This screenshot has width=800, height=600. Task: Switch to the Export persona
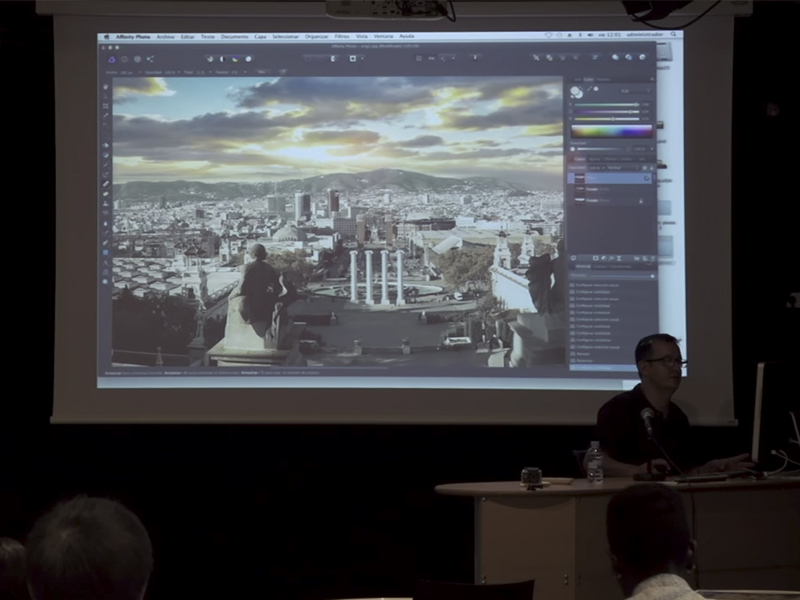click(x=150, y=59)
